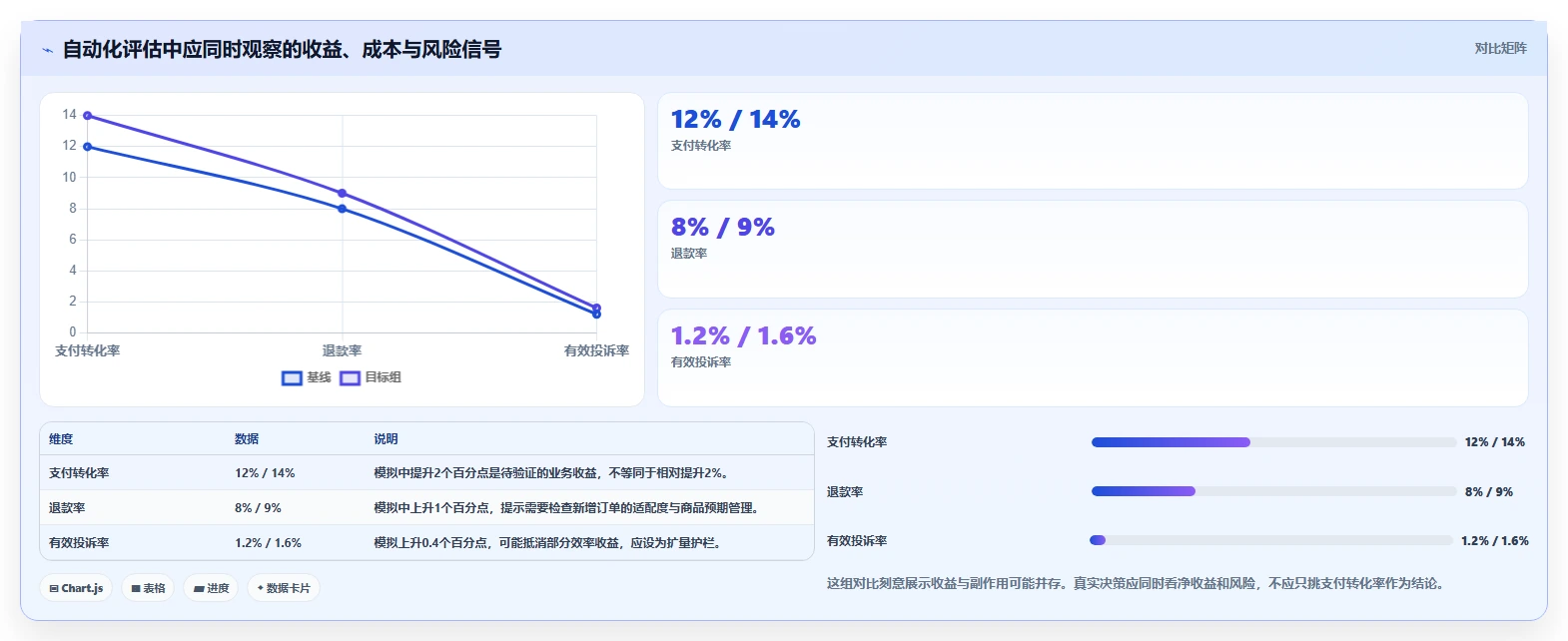Select the 8% / 9% metric card
Viewport: 1568px width, 641px height.
click(1093, 250)
